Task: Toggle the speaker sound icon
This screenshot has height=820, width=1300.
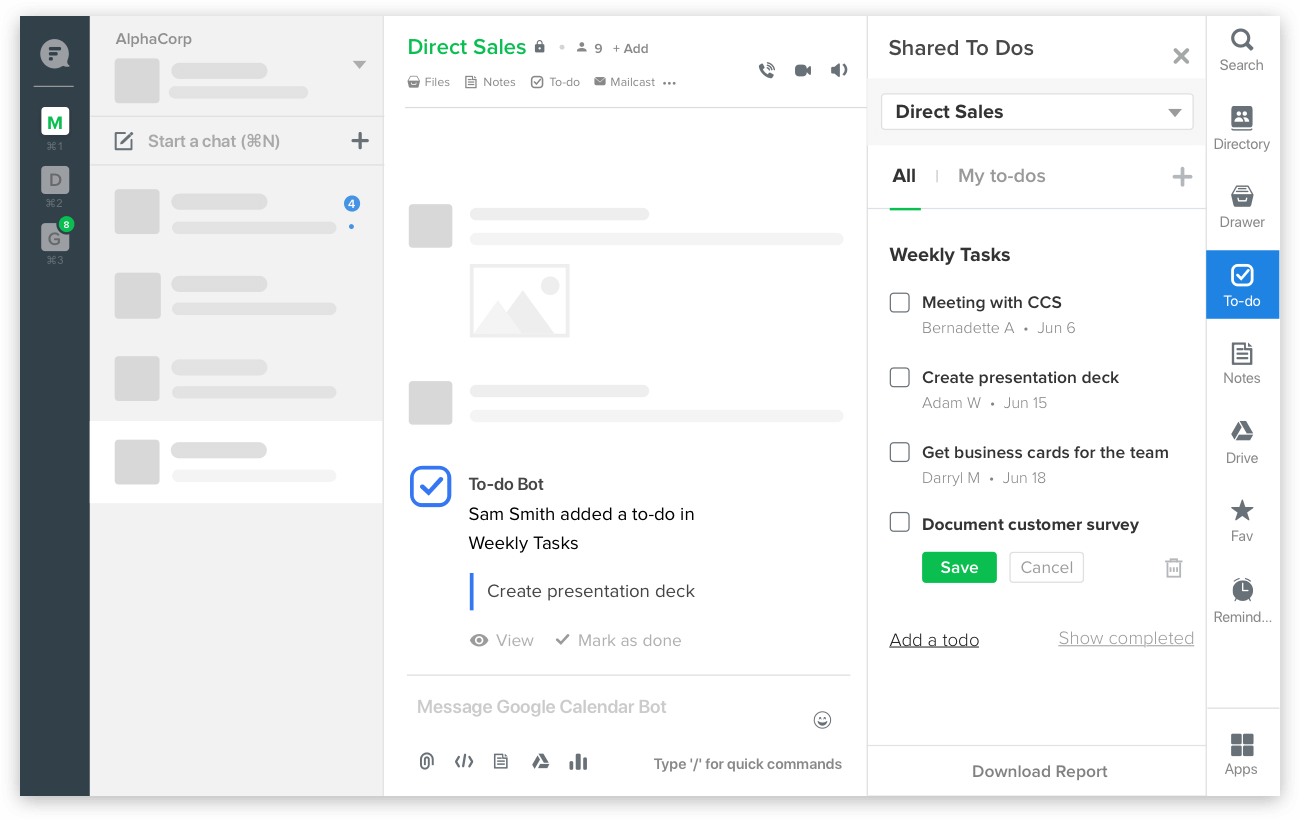Action: (x=839, y=70)
